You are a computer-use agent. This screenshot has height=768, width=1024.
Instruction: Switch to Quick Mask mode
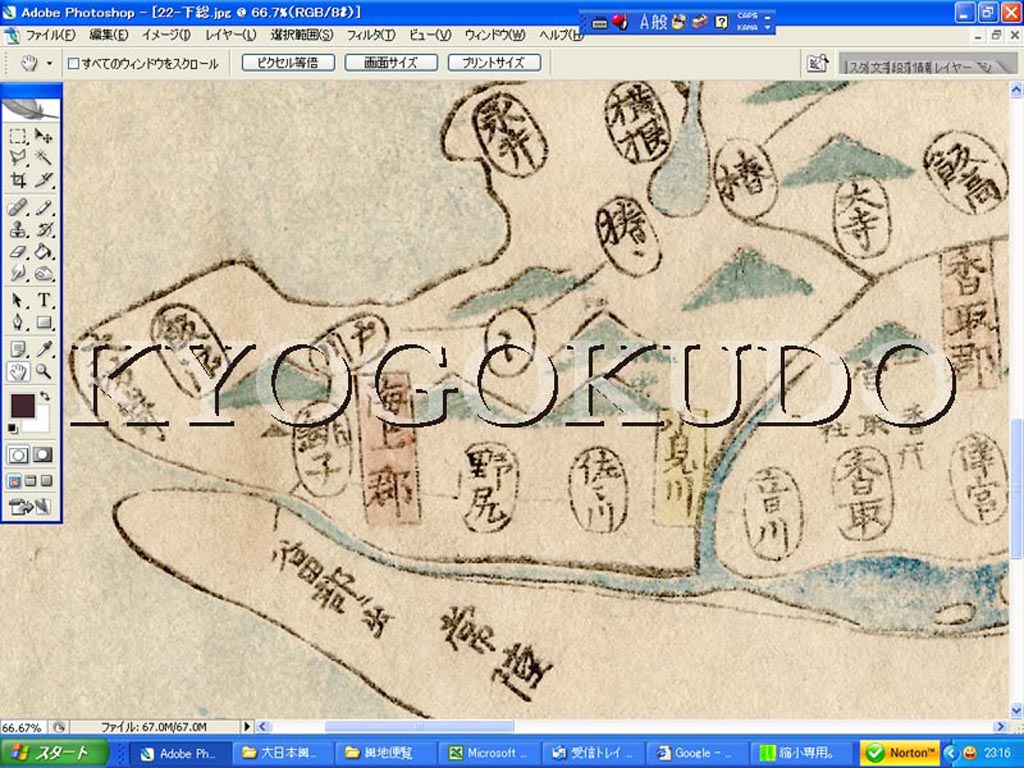click(42, 455)
